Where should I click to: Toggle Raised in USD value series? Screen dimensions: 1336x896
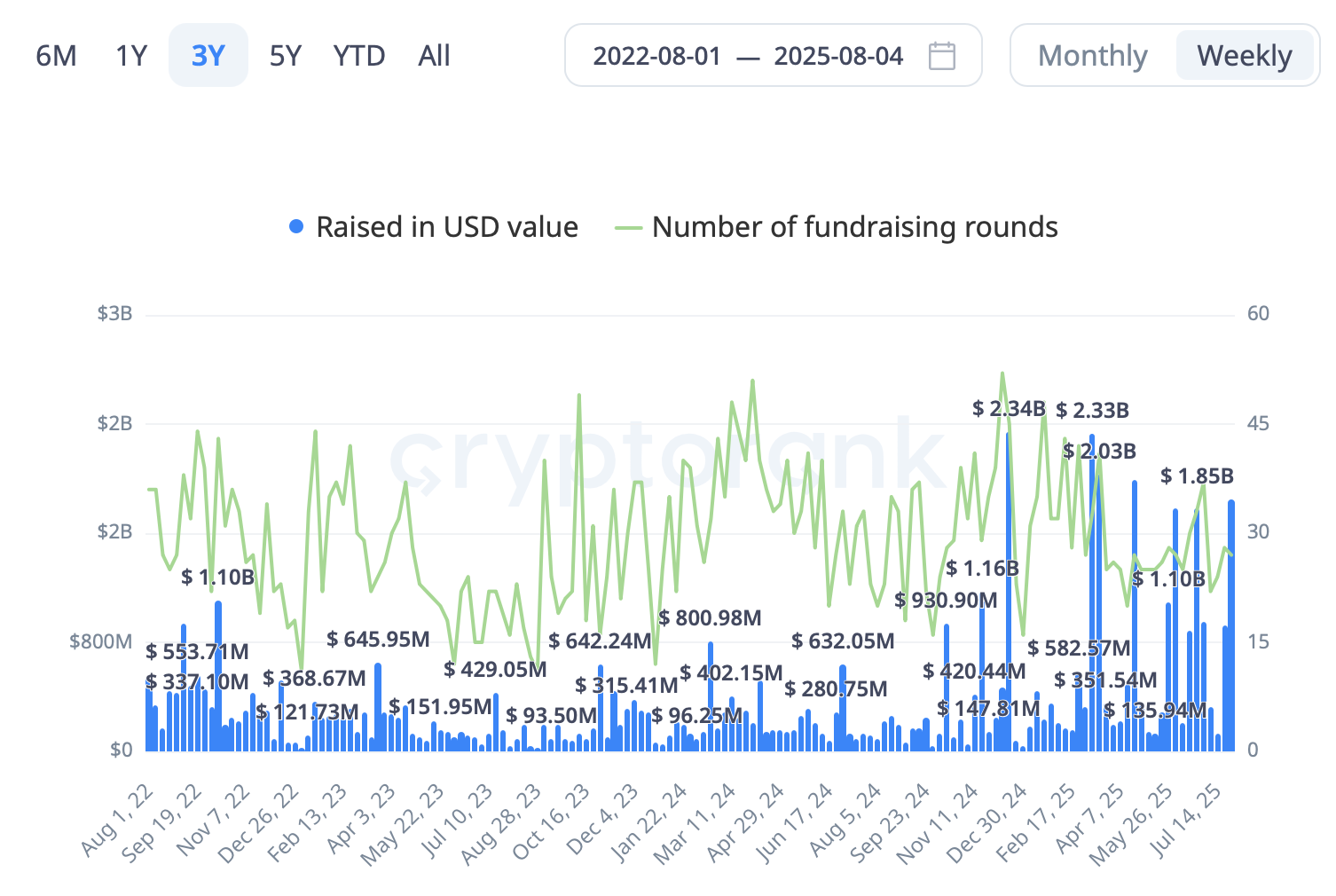pos(447,227)
